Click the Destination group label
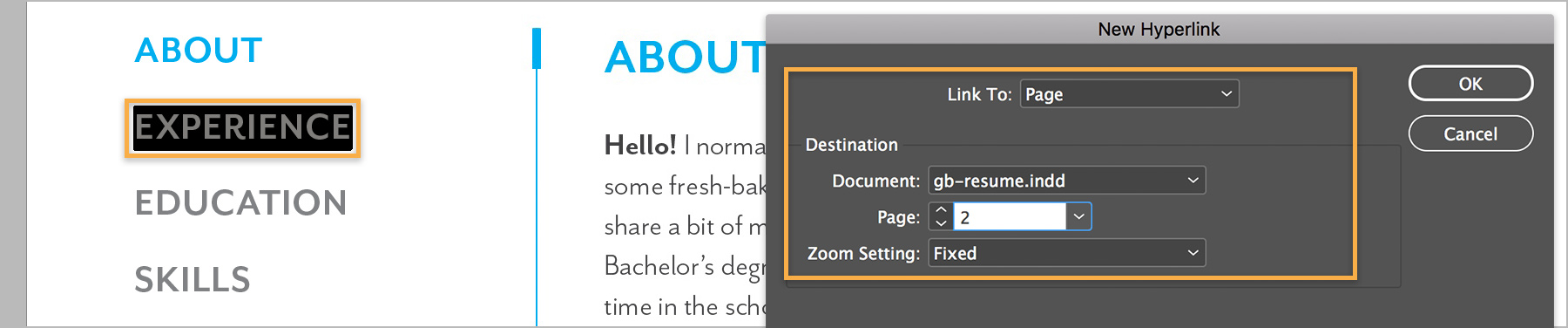Screen dimensions: 1568x328 [851, 145]
